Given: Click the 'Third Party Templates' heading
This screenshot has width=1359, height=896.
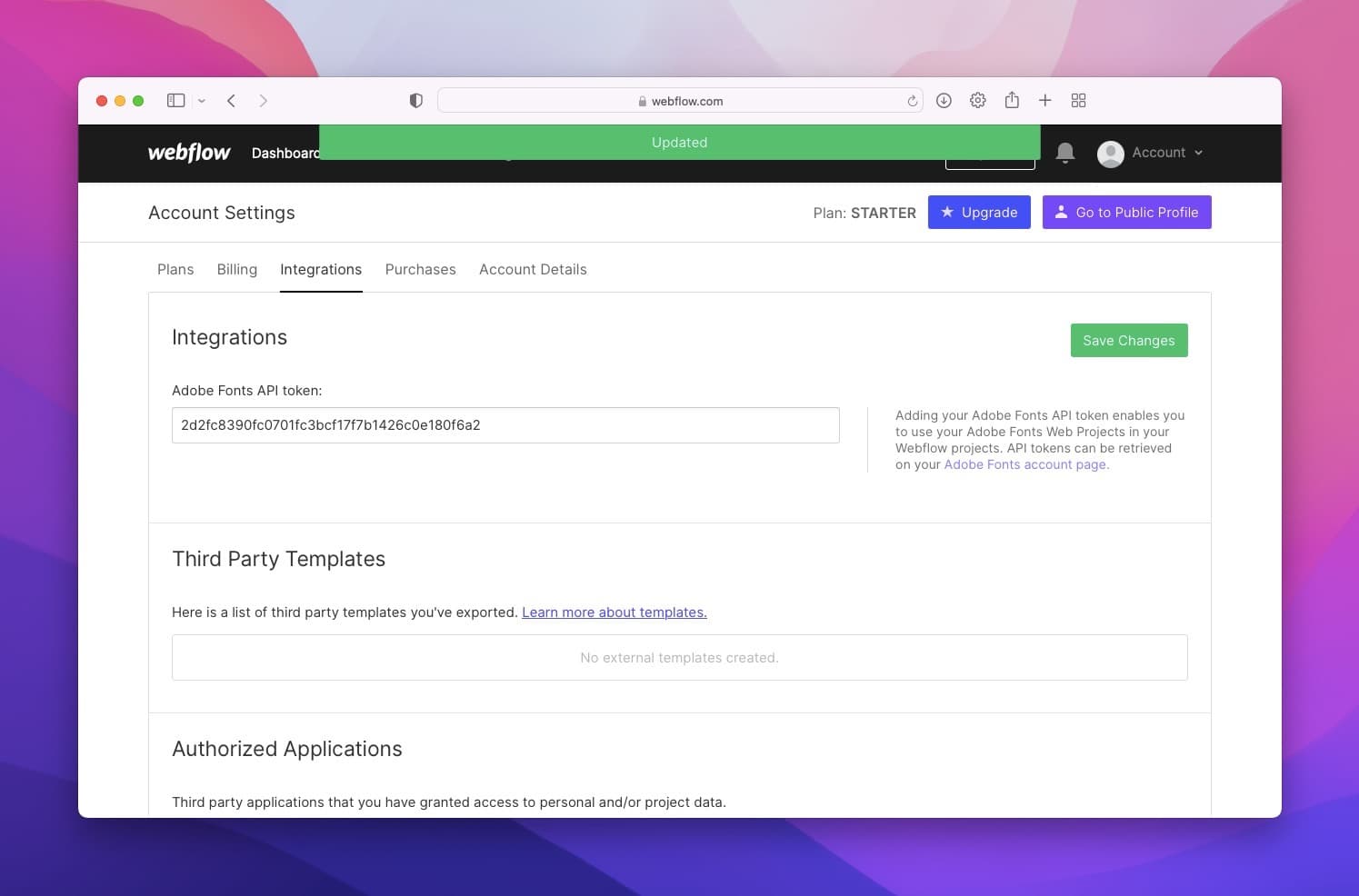Looking at the screenshot, I should coord(279,559).
